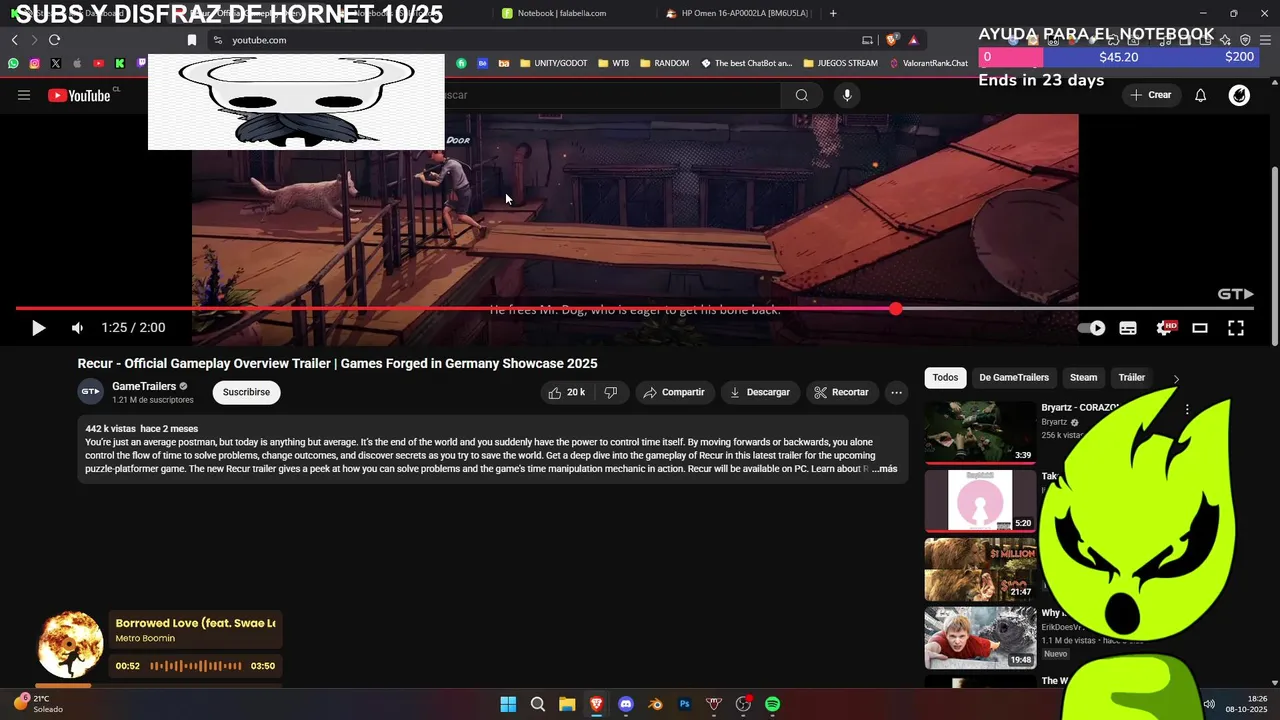Viewport: 1280px width, 720px height.
Task: Open the Bryartz CORAZON video thumbnail
Action: click(x=980, y=432)
